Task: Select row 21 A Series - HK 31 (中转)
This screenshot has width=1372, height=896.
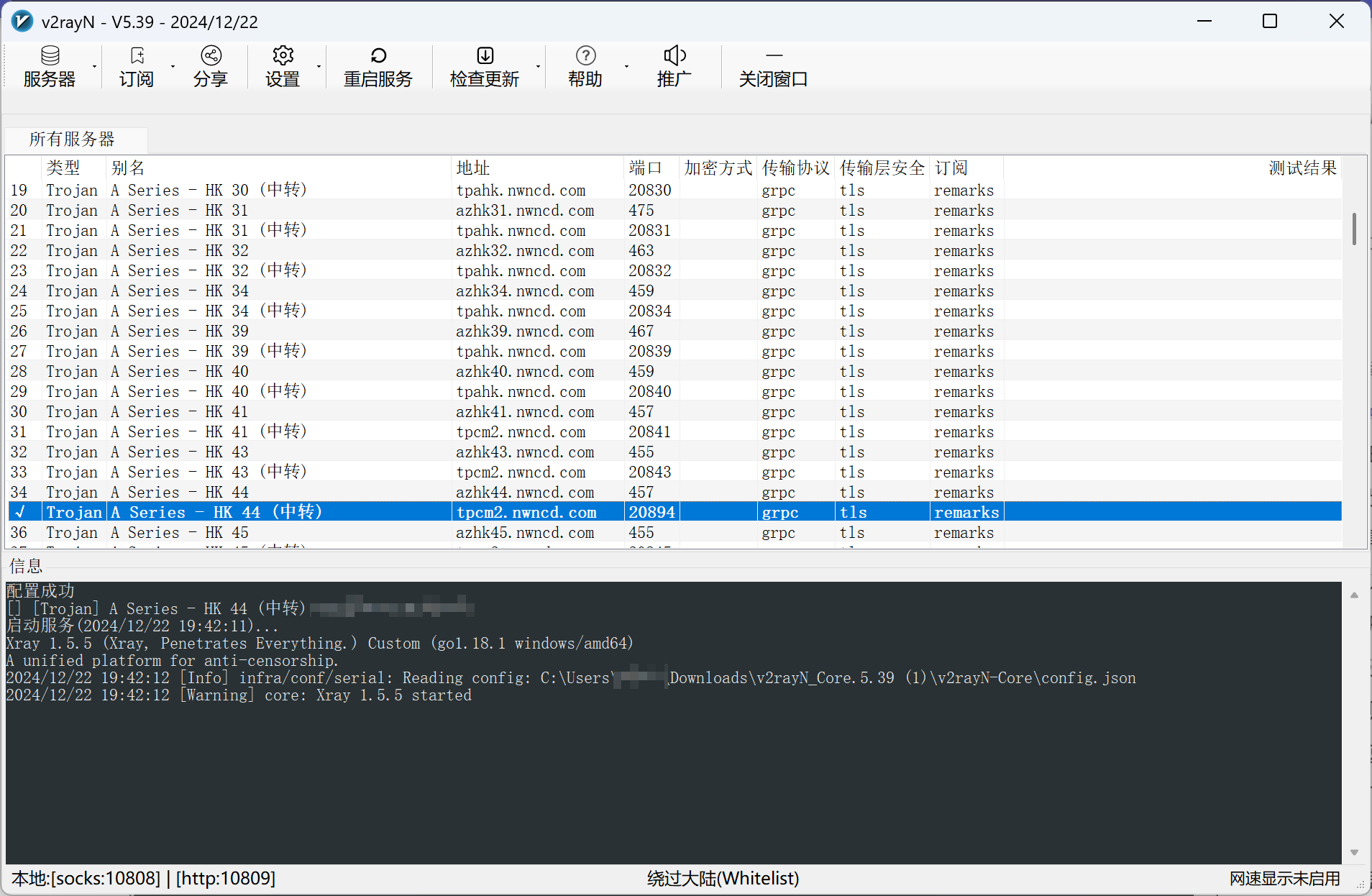Action: [674, 230]
